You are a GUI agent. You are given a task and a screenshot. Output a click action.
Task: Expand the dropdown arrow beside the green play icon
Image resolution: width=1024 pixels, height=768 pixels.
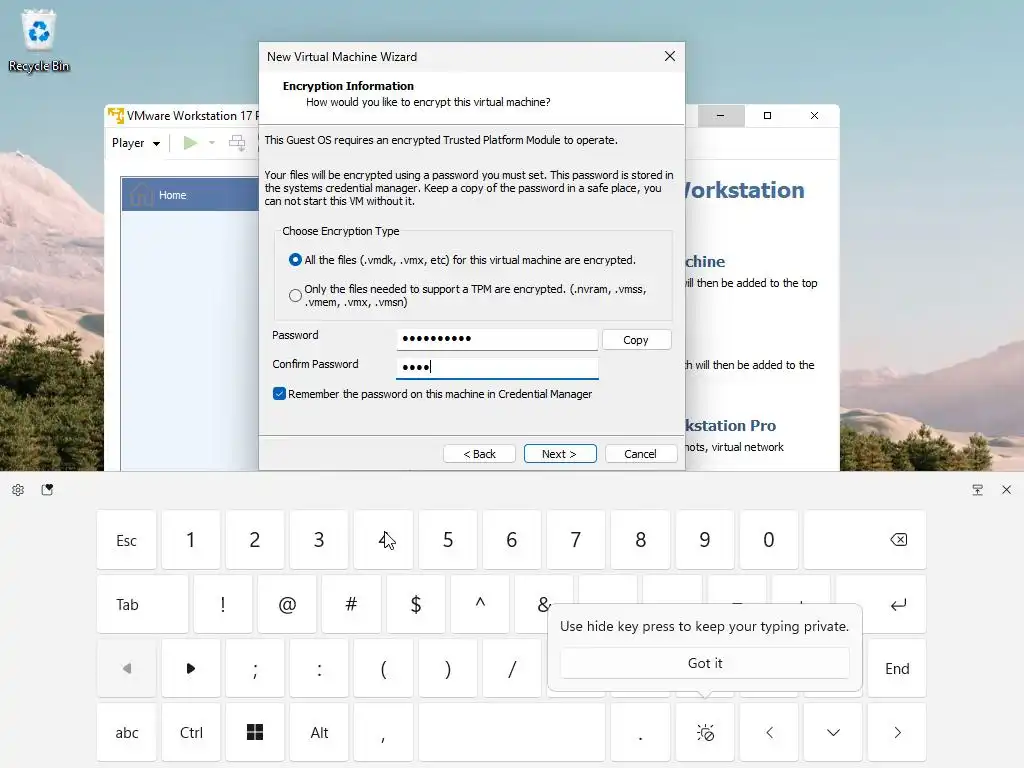212,143
